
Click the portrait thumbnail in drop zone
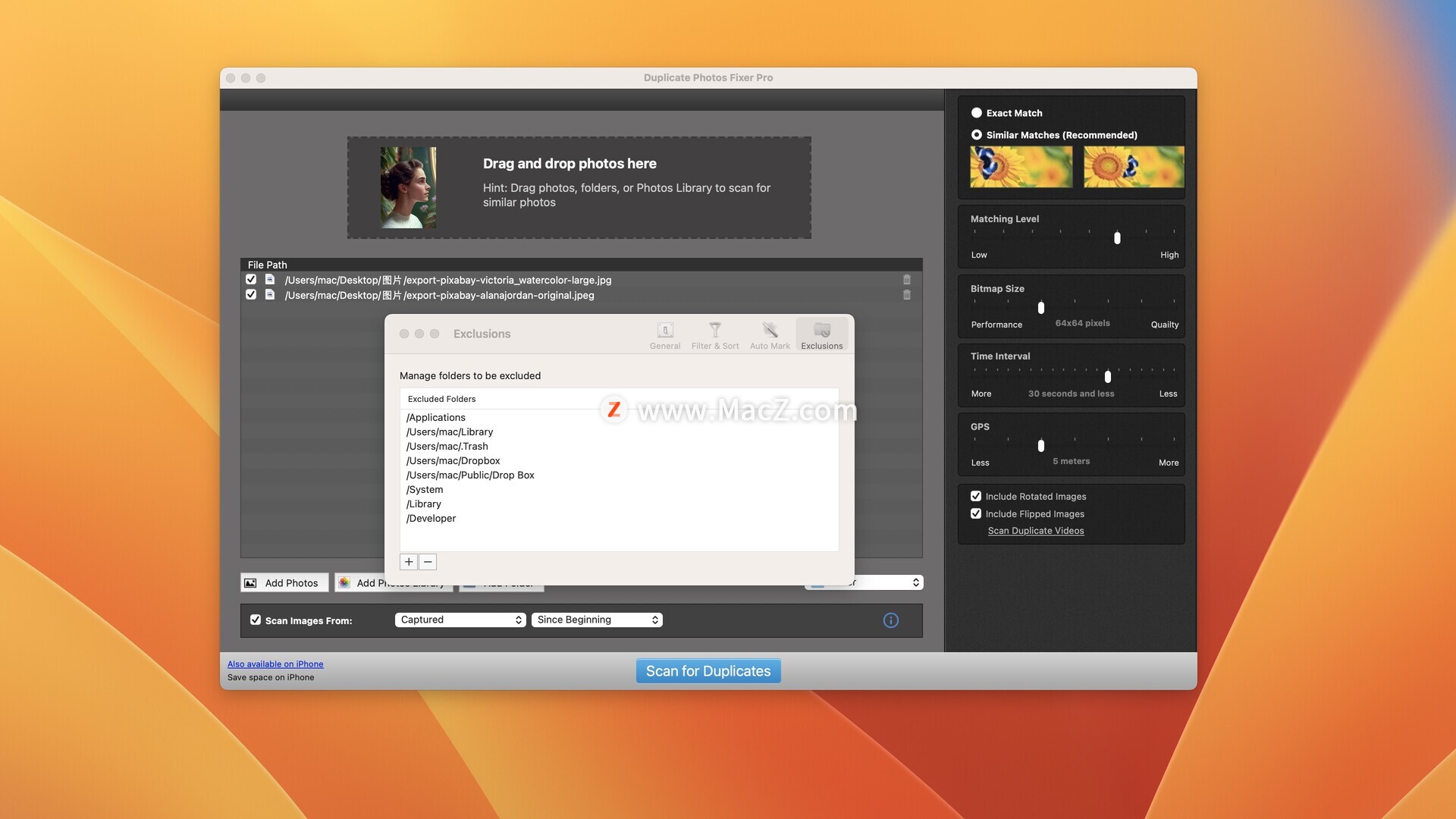408,187
